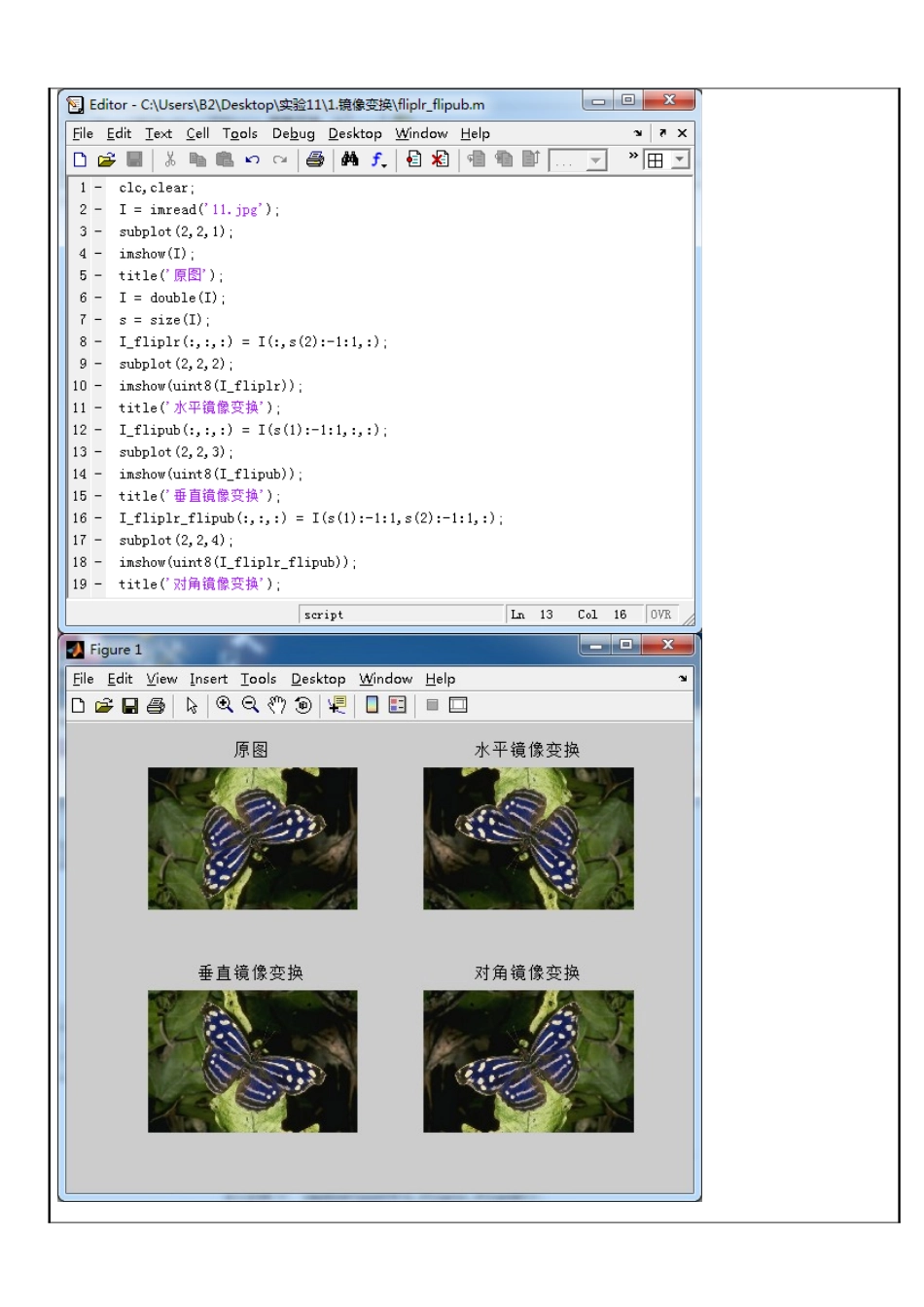Image resolution: width=924 pixels, height=1307 pixels.
Task: Click the set breakpoint icon in Editor
Action: point(414,159)
